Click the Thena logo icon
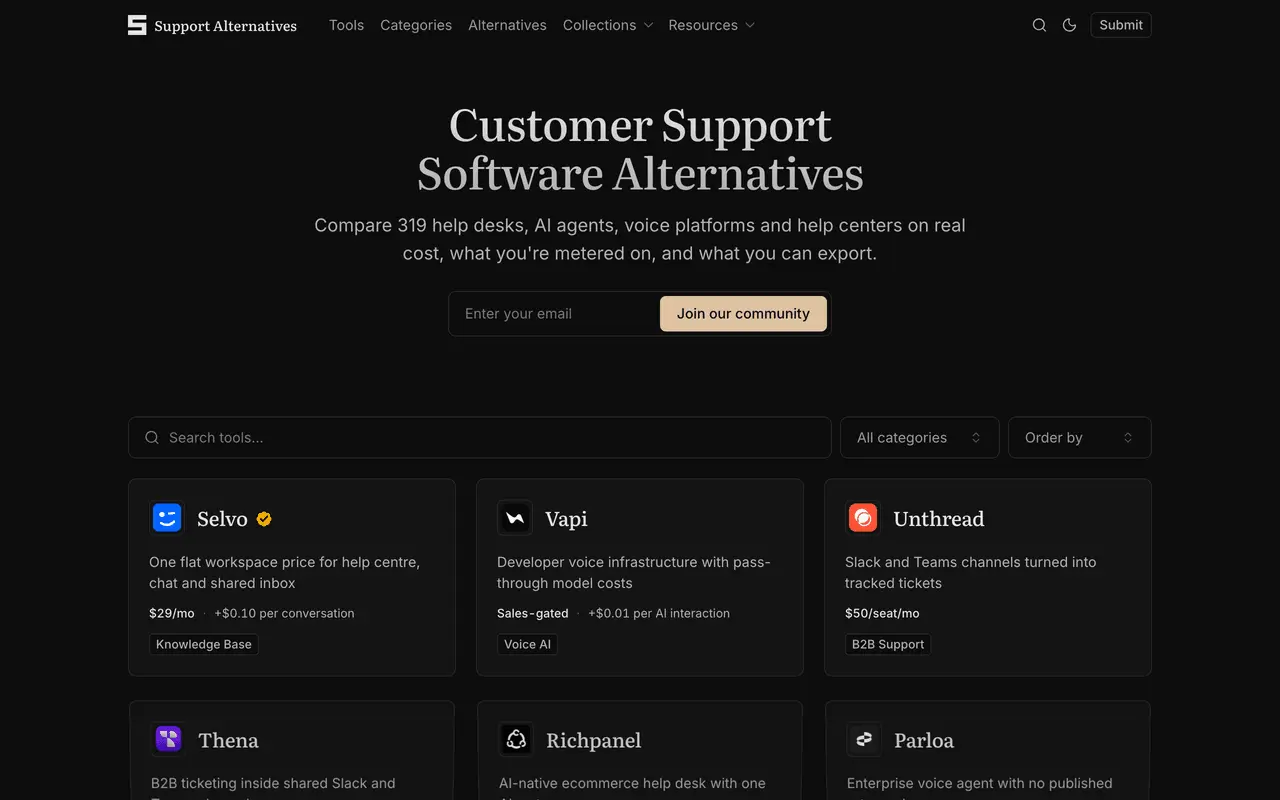Viewport: 1280px width, 800px height. point(168,740)
